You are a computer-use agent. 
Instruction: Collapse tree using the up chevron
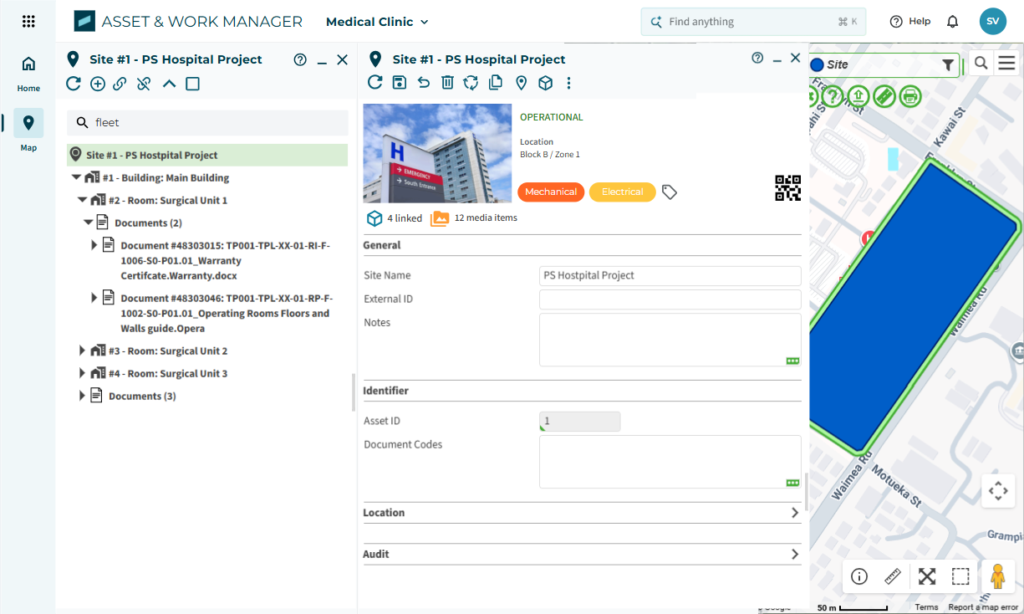[x=169, y=84]
